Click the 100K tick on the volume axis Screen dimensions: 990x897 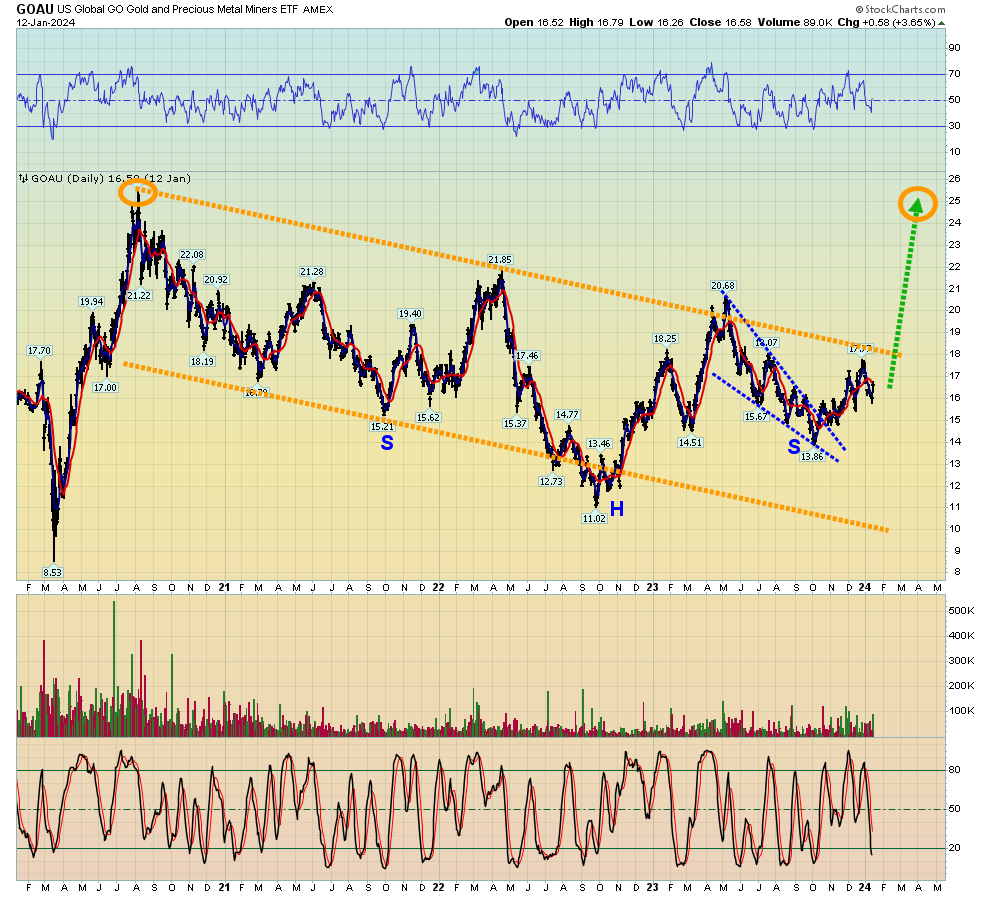click(962, 711)
